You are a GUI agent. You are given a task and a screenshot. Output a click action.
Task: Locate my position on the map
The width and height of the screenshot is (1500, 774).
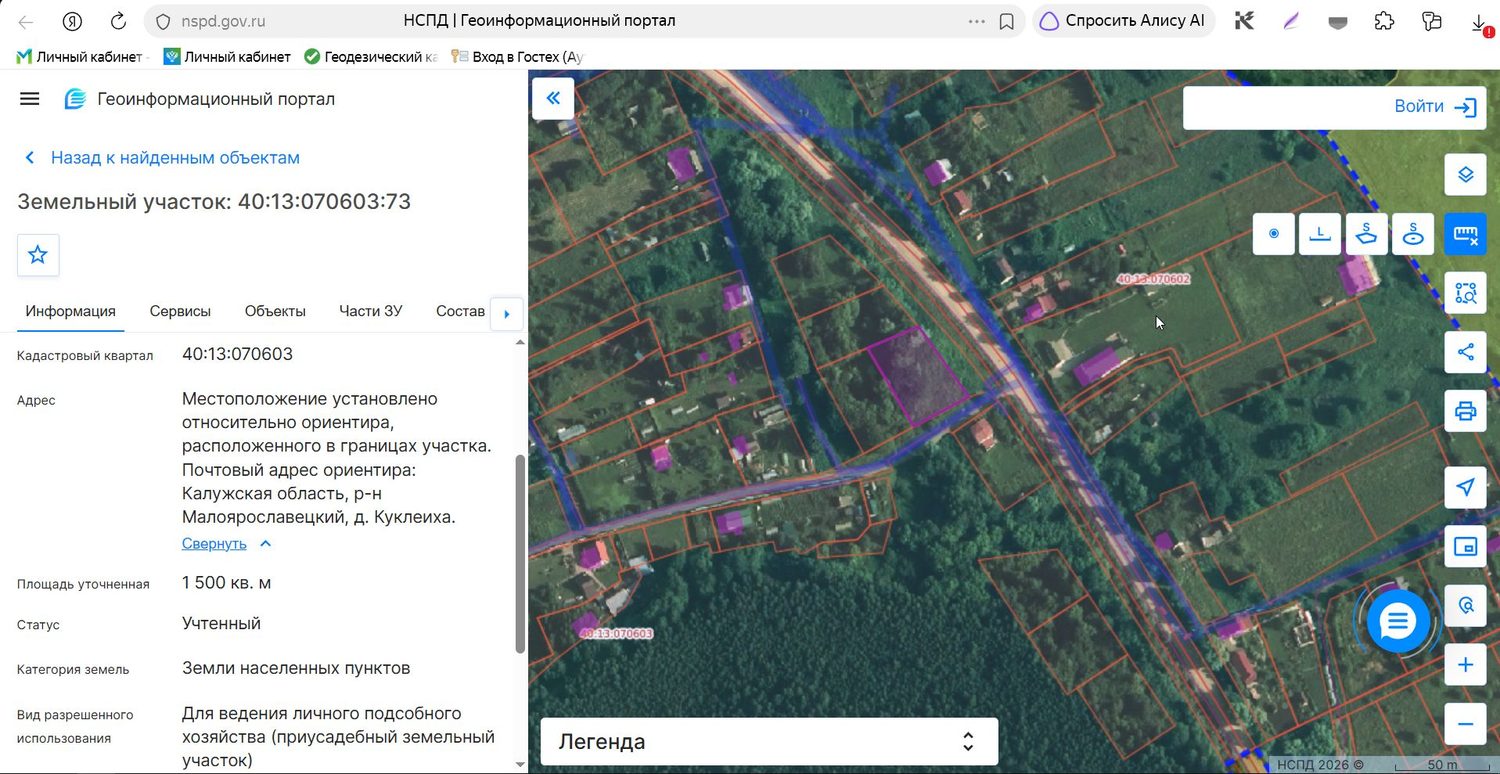1465,487
